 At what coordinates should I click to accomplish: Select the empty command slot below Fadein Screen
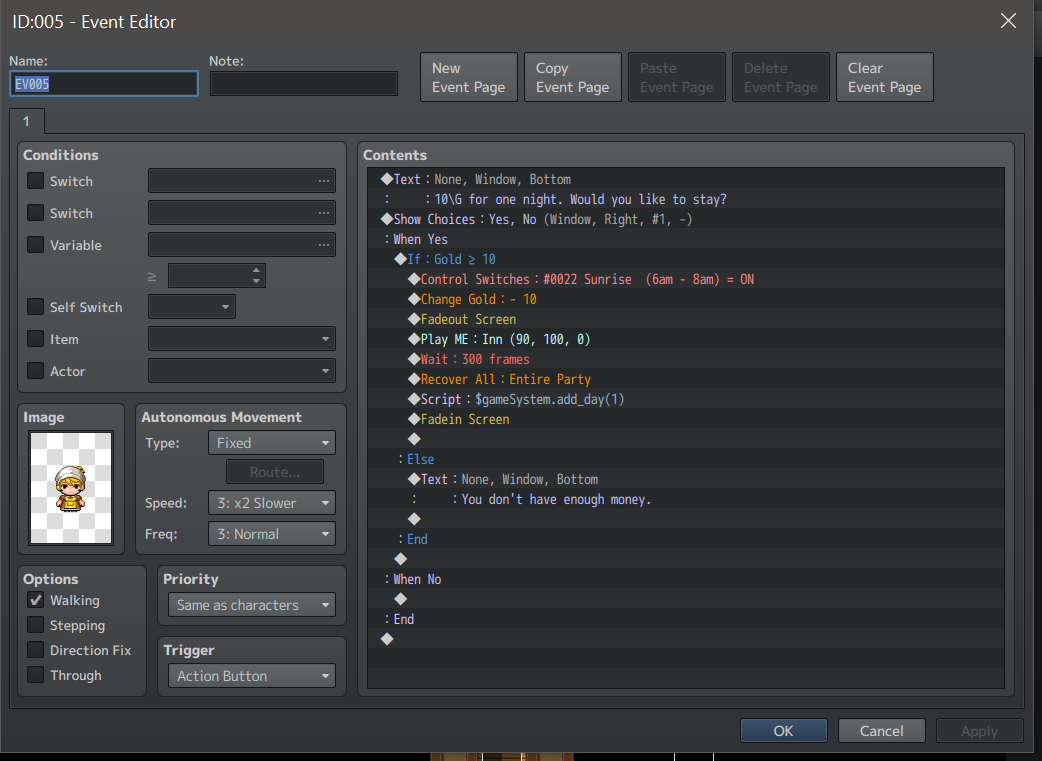(686, 439)
